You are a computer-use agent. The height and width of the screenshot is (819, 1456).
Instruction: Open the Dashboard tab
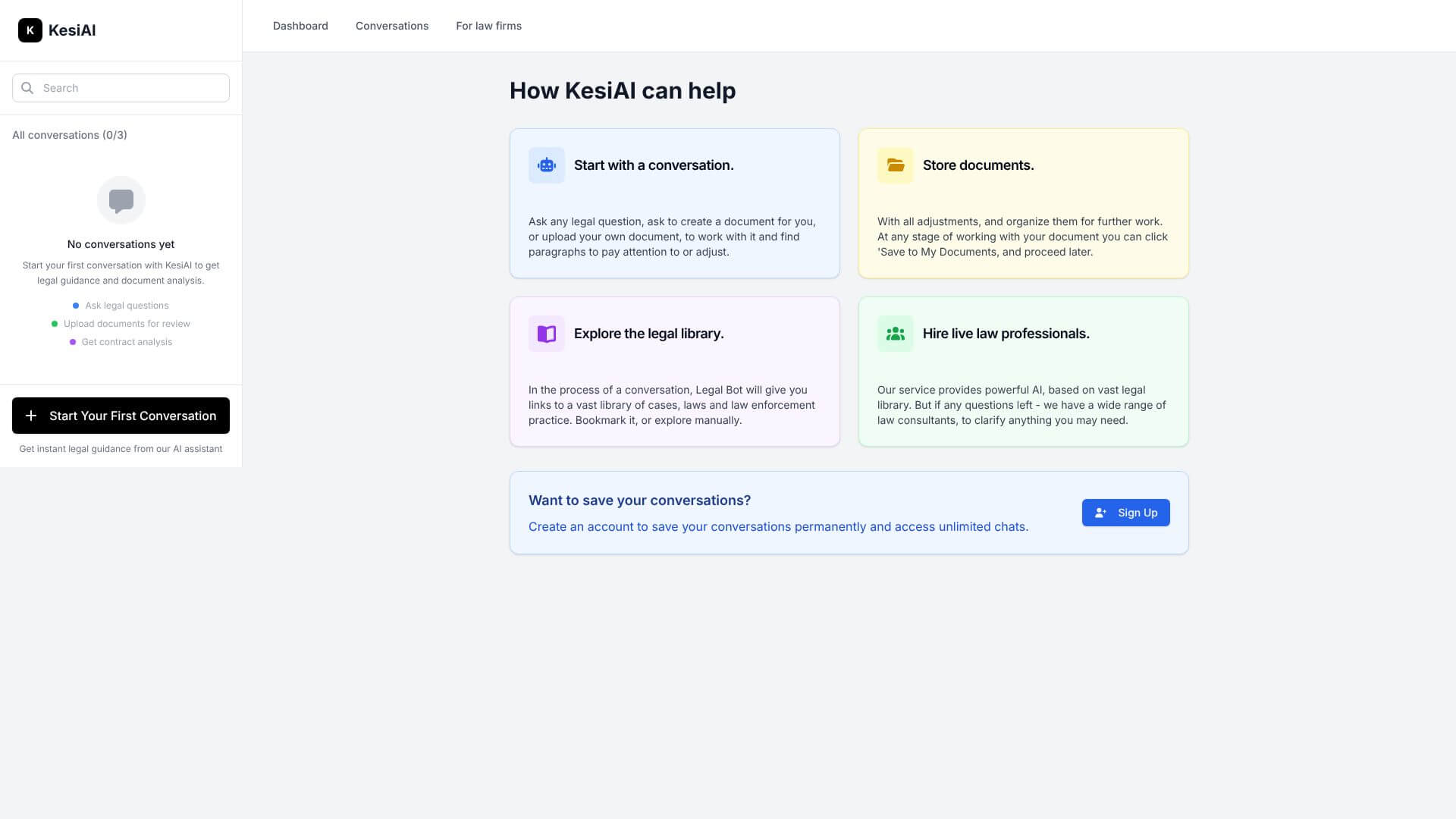tap(300, 26)
